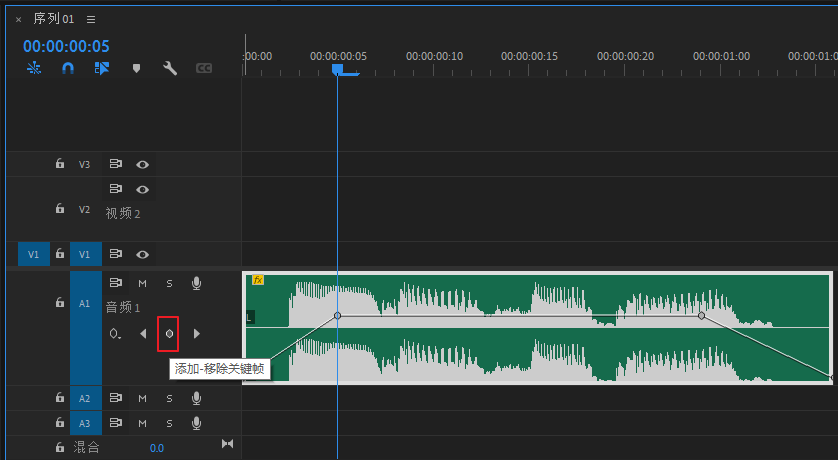The image size is (838, 460).
Task: Open show keyframes dropdown on A1
Action: (x=116, y=333)
